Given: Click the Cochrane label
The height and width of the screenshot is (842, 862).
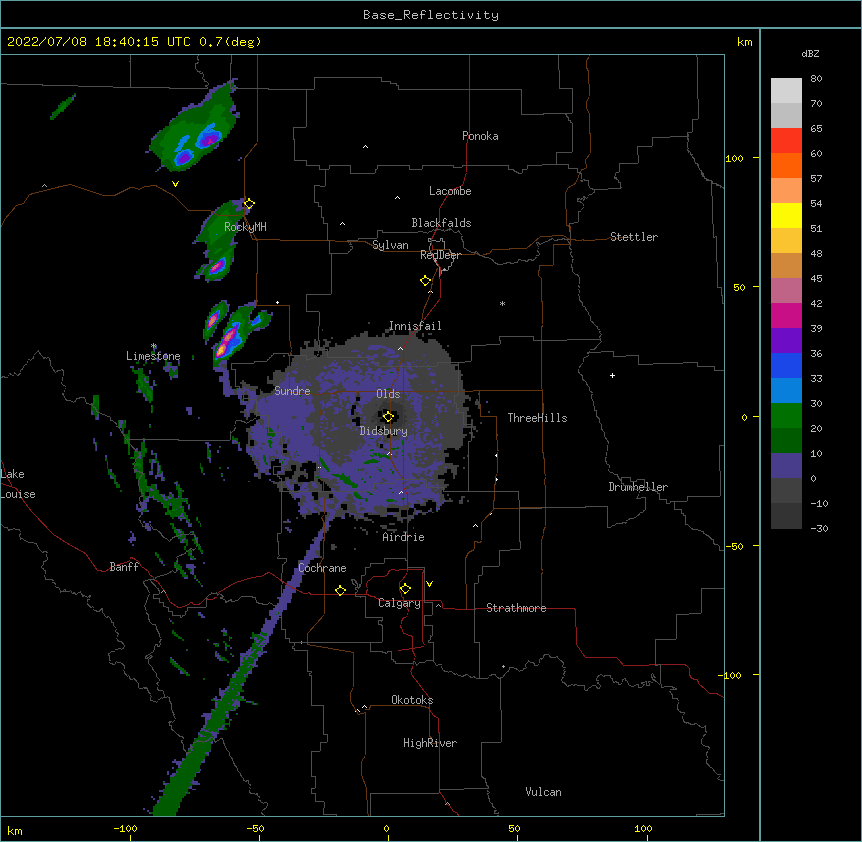Looking at the screenshot, I should [x=322, y=568].
